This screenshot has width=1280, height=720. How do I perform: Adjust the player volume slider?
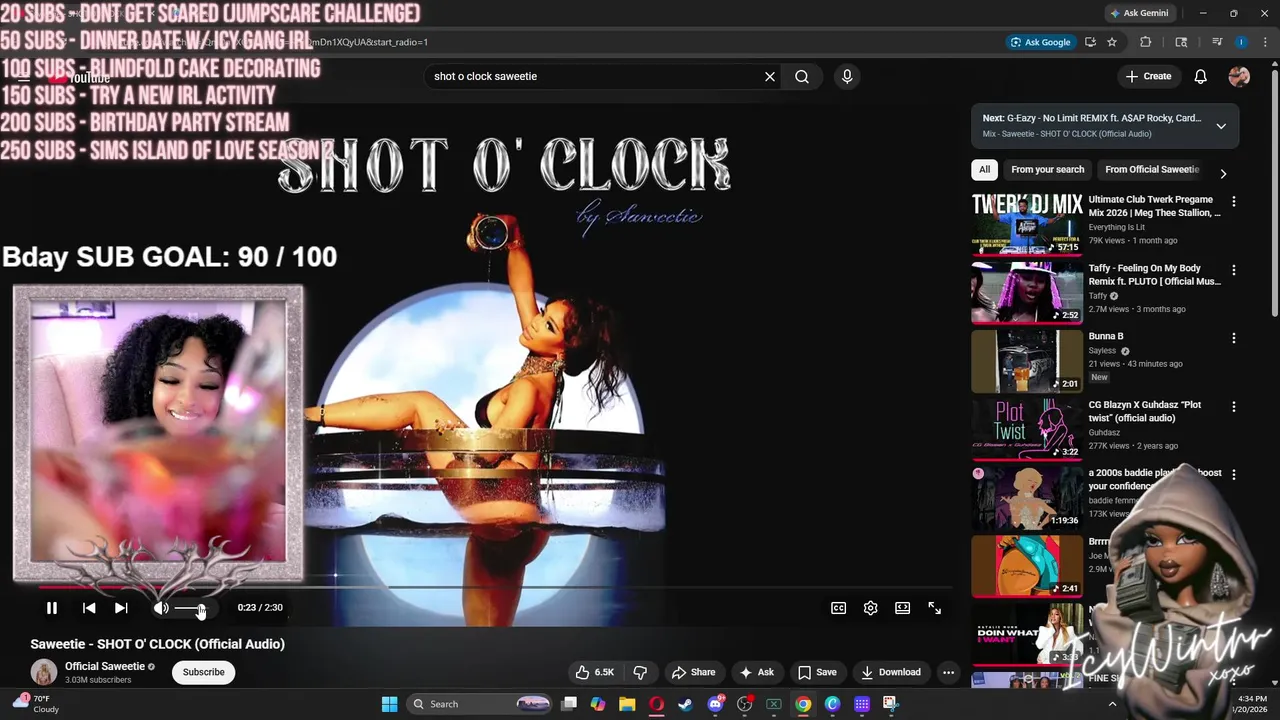pyautogui.click(x=190, y=608)
